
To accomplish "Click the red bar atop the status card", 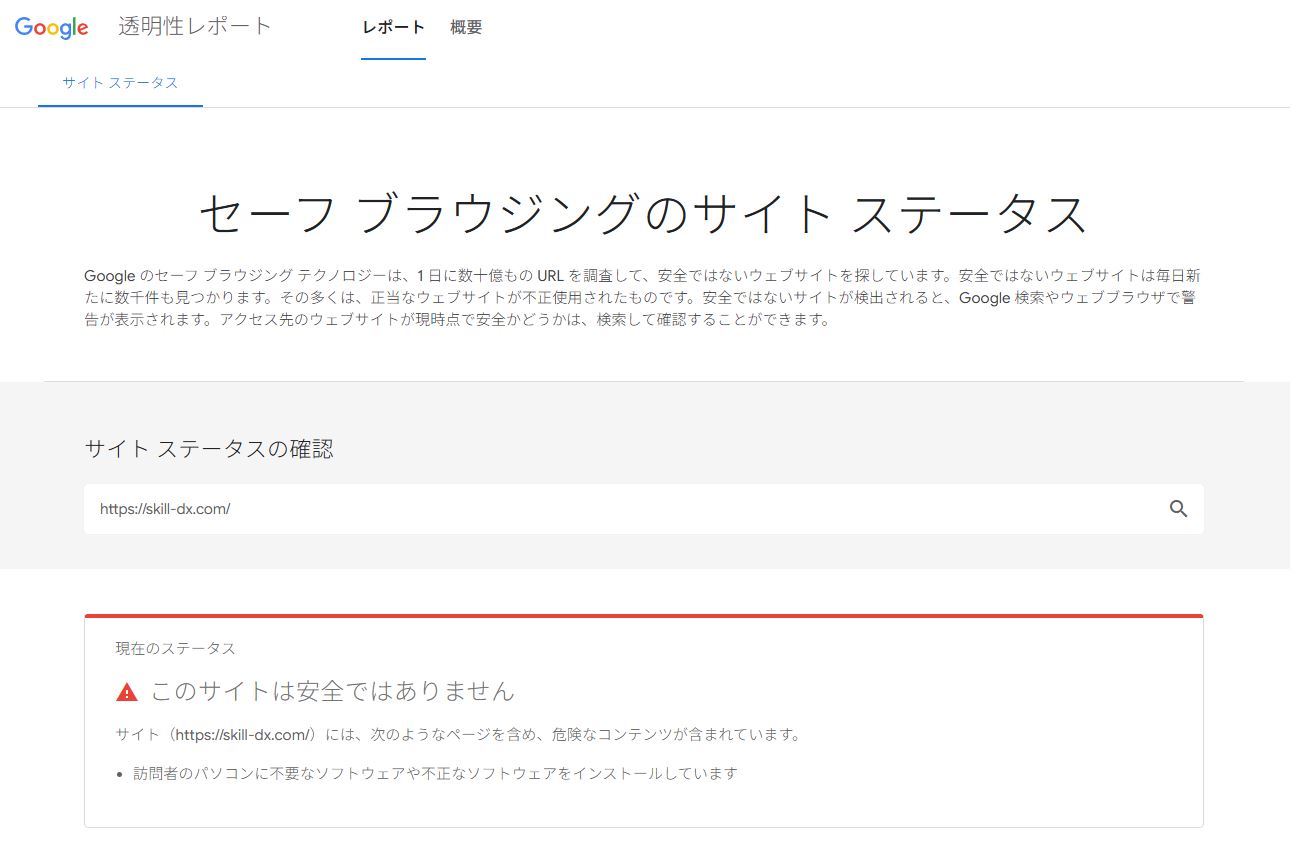I will click(643, 616).
